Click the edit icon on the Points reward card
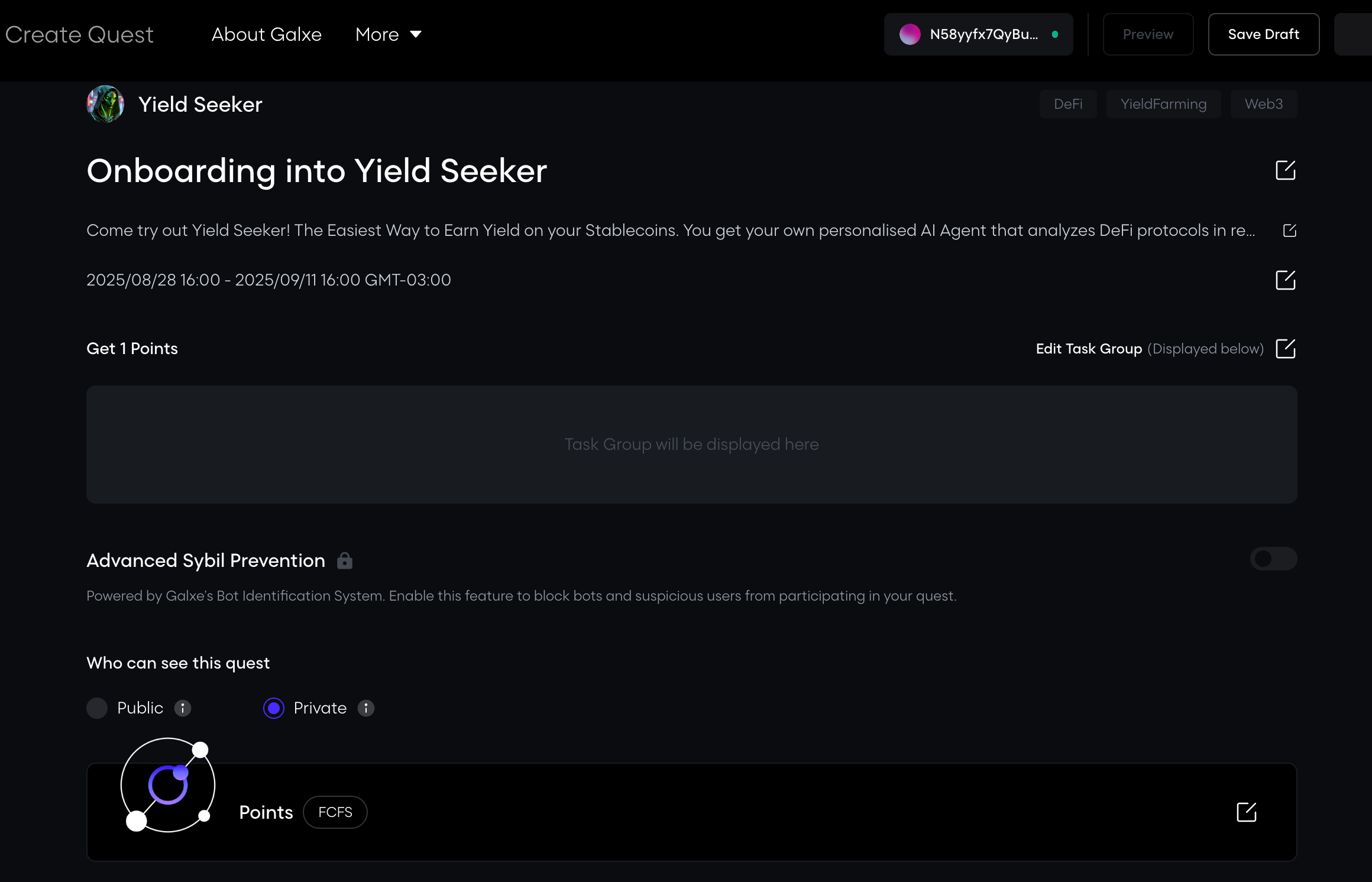This screenshot has height=882, width=1372. click(x=1247, y=812)
